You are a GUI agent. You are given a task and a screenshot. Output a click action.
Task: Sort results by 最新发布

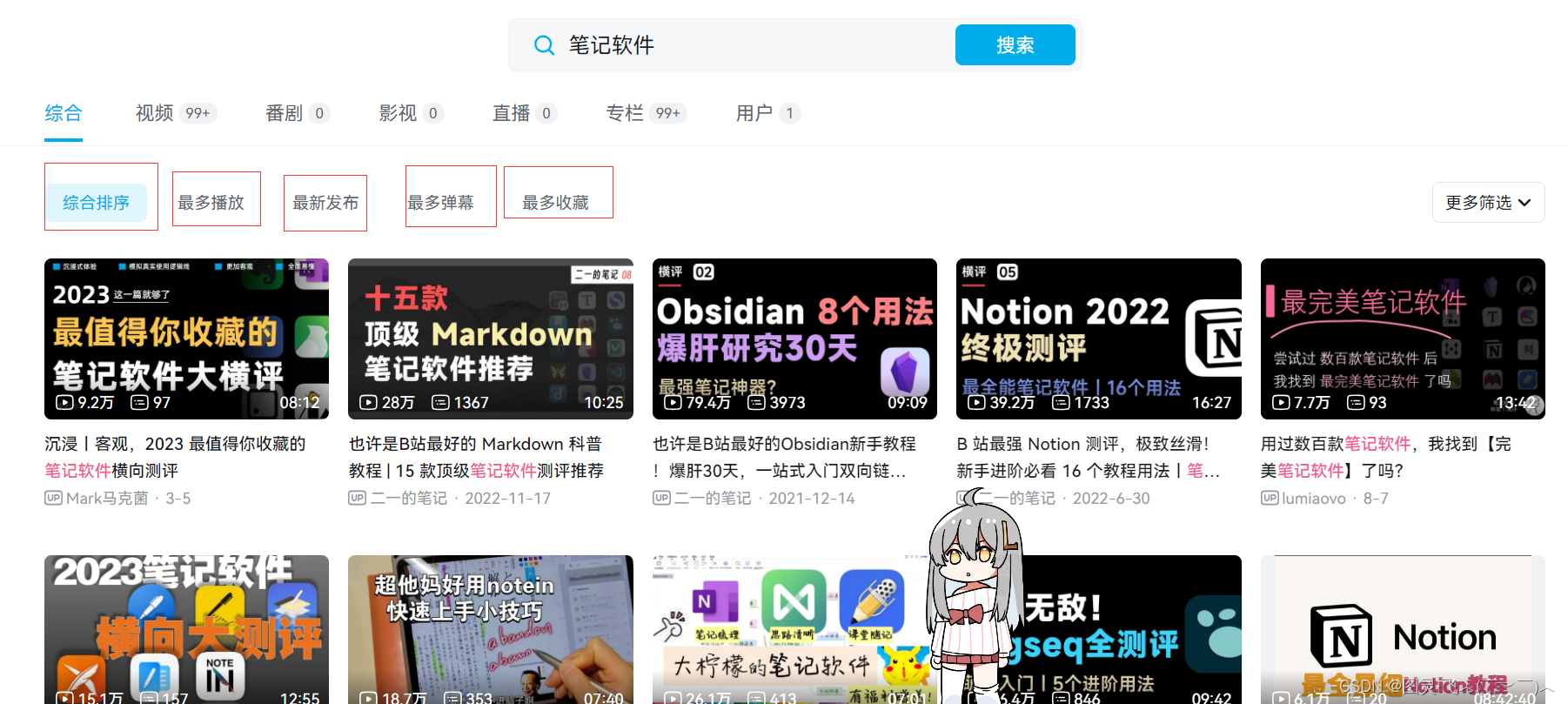point(325,203)
